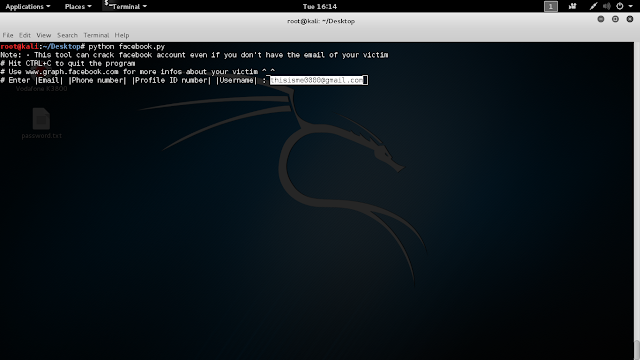The width and height of the screenshot is (640, 360).
Task: Click the clock showing Tue 16:14
Action: coord(320,7)
